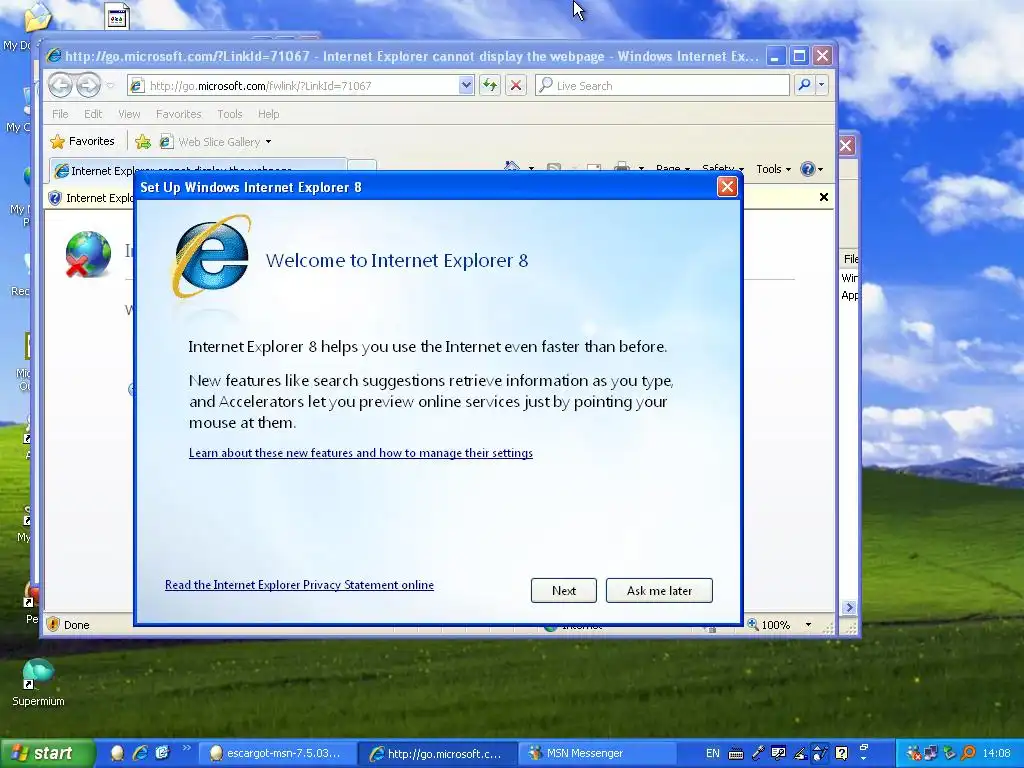
Task: Open the Tools menu in the menu bar
Action: coord(230,114)
